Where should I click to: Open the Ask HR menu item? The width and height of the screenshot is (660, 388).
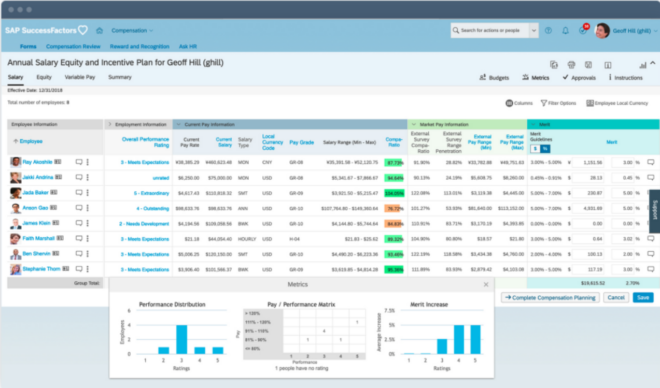(x=188, y=46)
